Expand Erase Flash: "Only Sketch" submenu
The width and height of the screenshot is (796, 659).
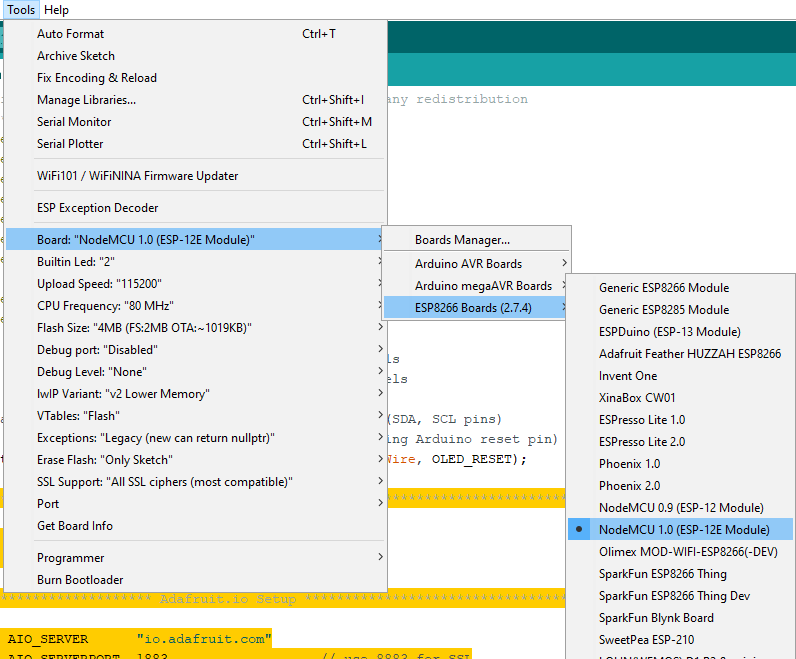pyautogui.click(x=195, y=459)
